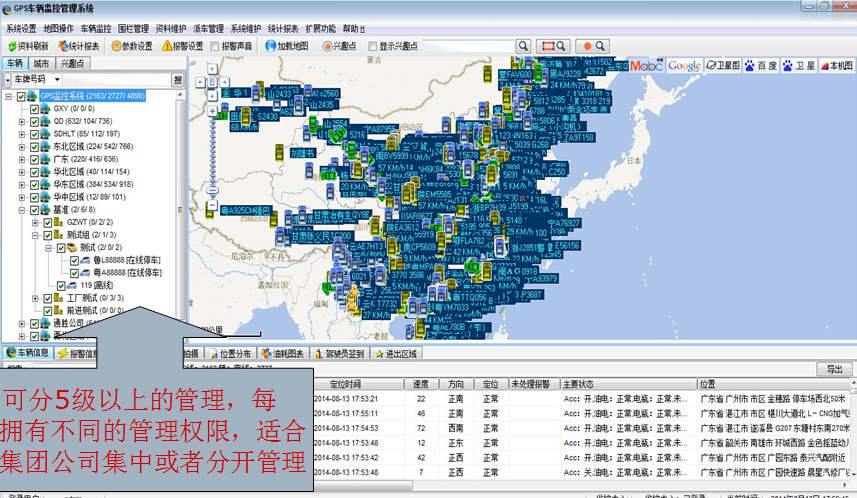This screenshot has width=857, height=498.
Task: Select the circle area search tool
Action: [593, 46]
